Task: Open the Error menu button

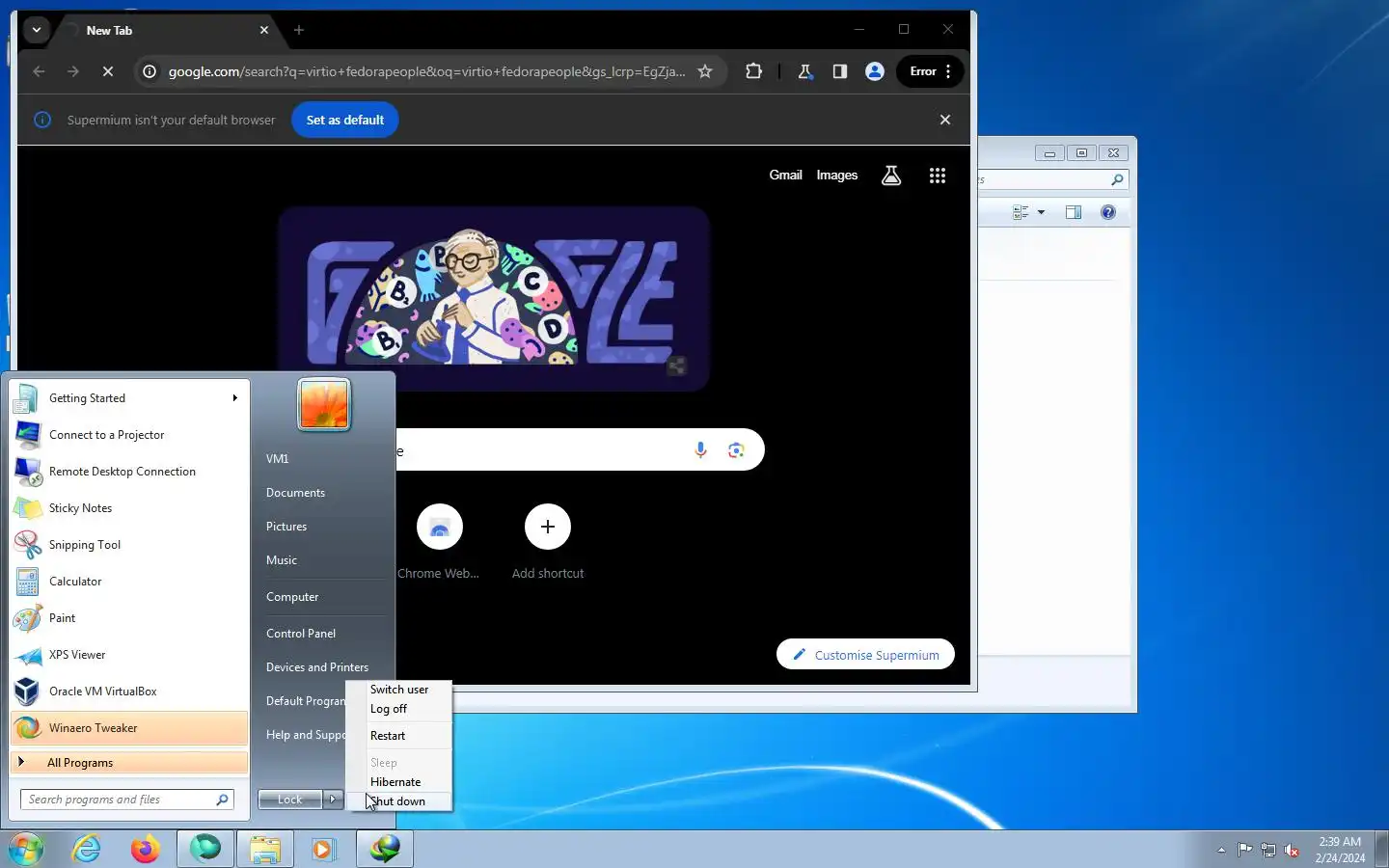Action: (931, 71)
